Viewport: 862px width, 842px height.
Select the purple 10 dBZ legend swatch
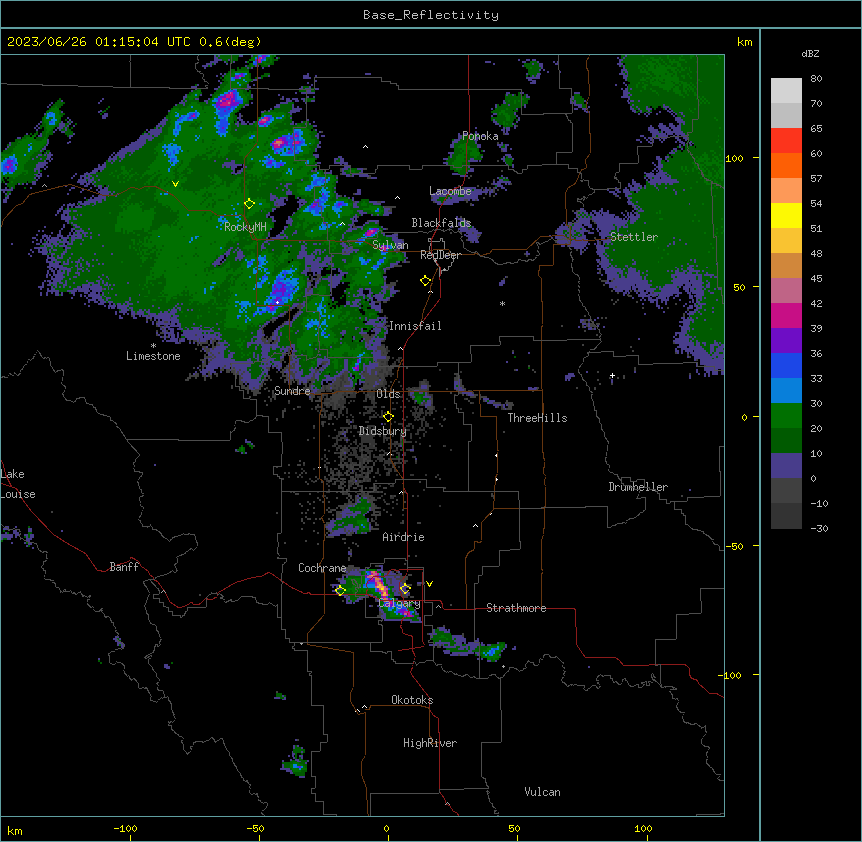pyautogui.click(x=786, y=466)
